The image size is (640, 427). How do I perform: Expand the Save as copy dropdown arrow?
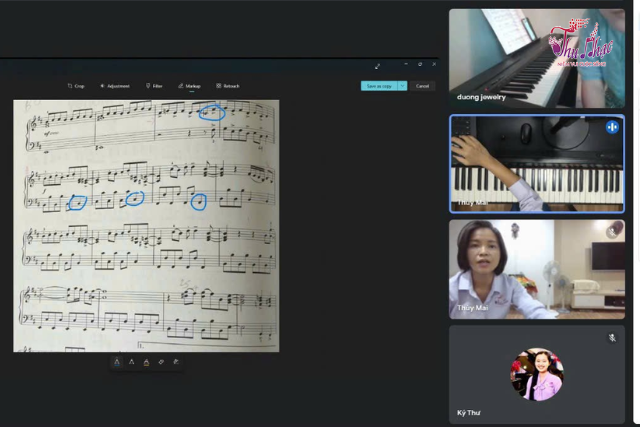(402, 86)
